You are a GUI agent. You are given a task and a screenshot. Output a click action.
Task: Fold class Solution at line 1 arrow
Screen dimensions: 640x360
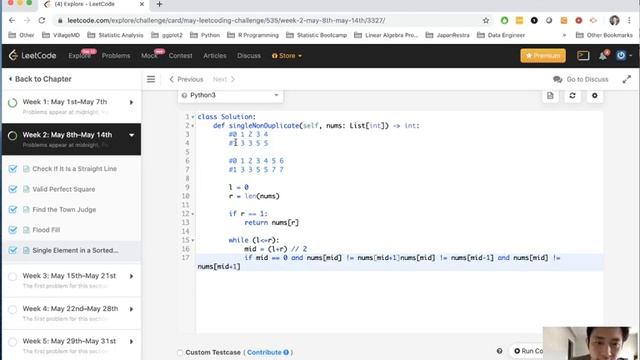coord(193,117)
